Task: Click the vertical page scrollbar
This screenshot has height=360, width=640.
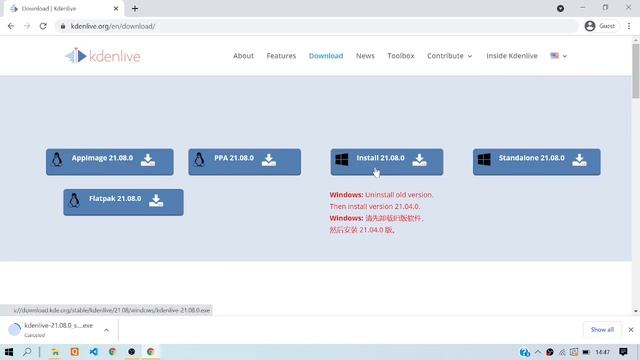Action: [636, 71]
